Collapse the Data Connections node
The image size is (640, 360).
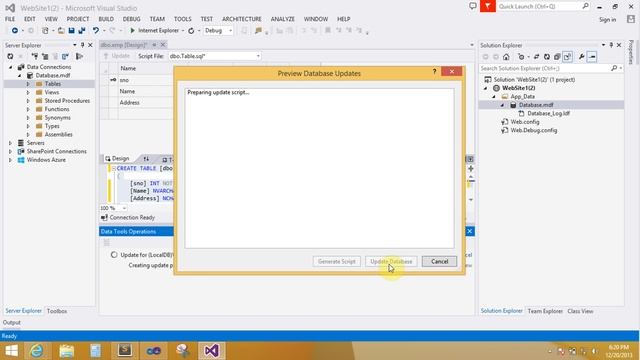coord(11,67)
